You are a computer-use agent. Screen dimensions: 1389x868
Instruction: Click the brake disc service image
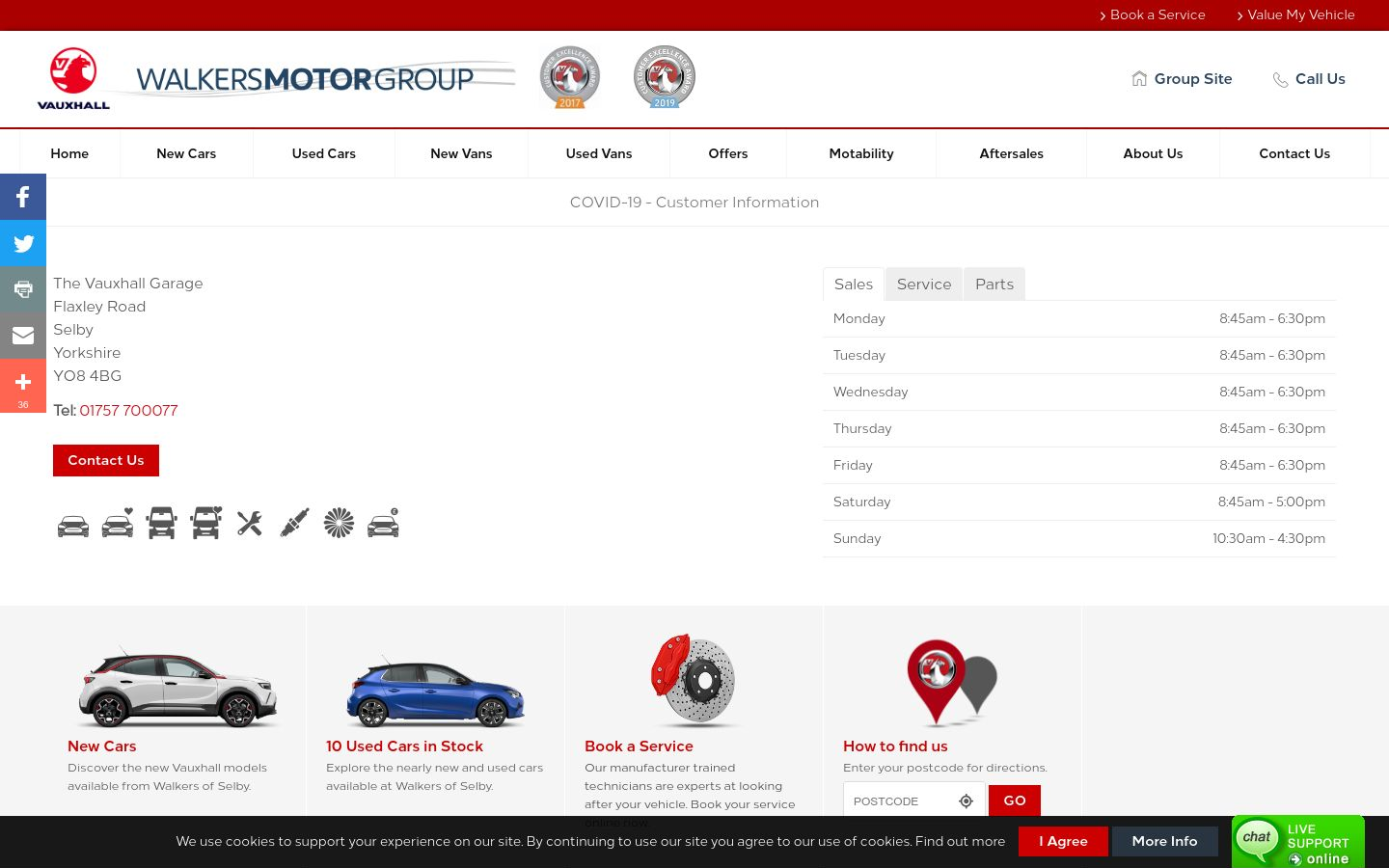click(694, 679)
